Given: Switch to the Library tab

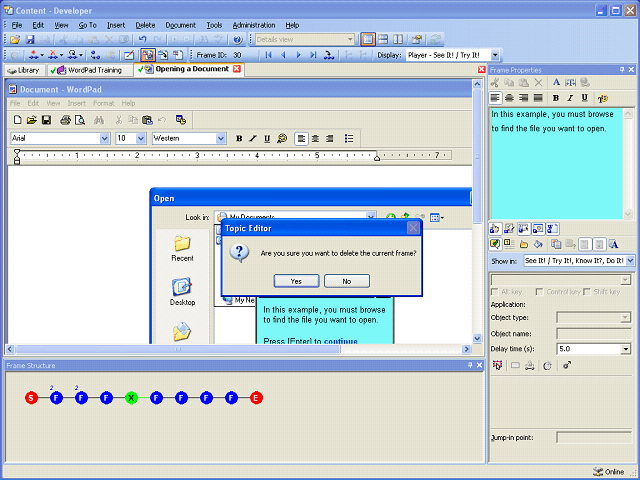Looking at the screenshot, I should coord(24,70).
